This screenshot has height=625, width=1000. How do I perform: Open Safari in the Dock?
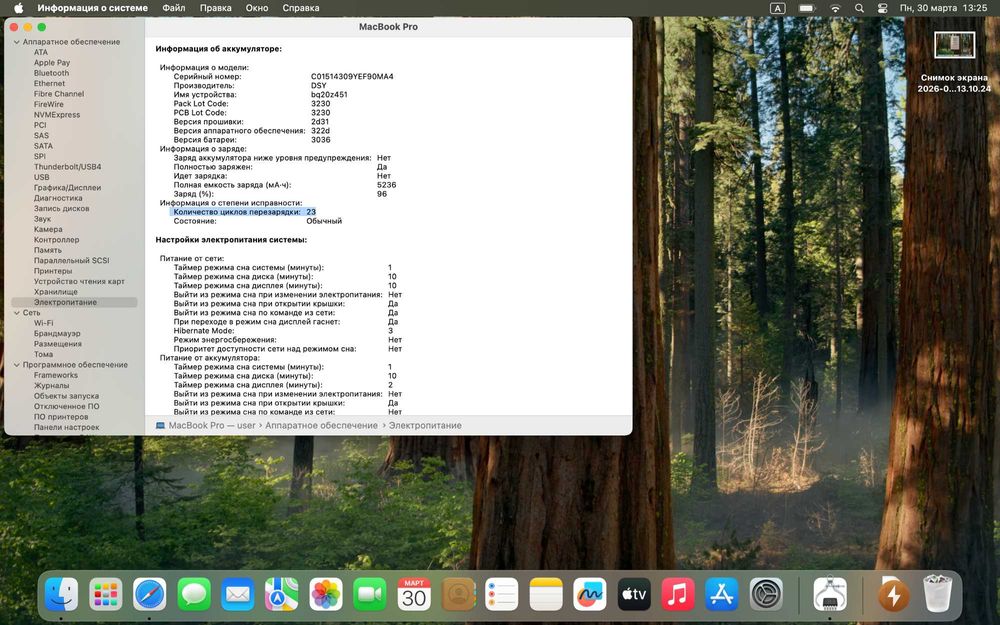point(150,594)
